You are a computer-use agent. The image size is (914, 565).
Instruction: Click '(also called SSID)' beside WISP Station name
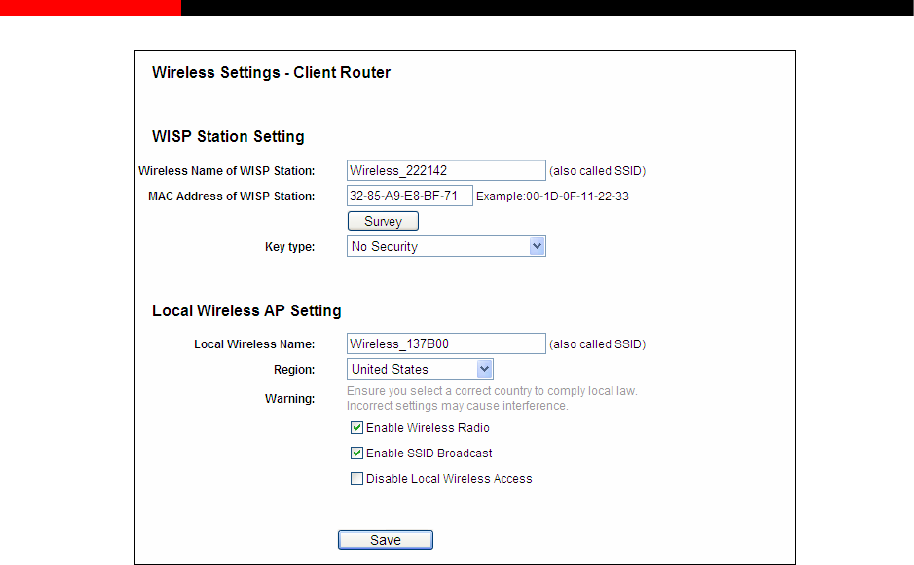[x=597, y=171]
